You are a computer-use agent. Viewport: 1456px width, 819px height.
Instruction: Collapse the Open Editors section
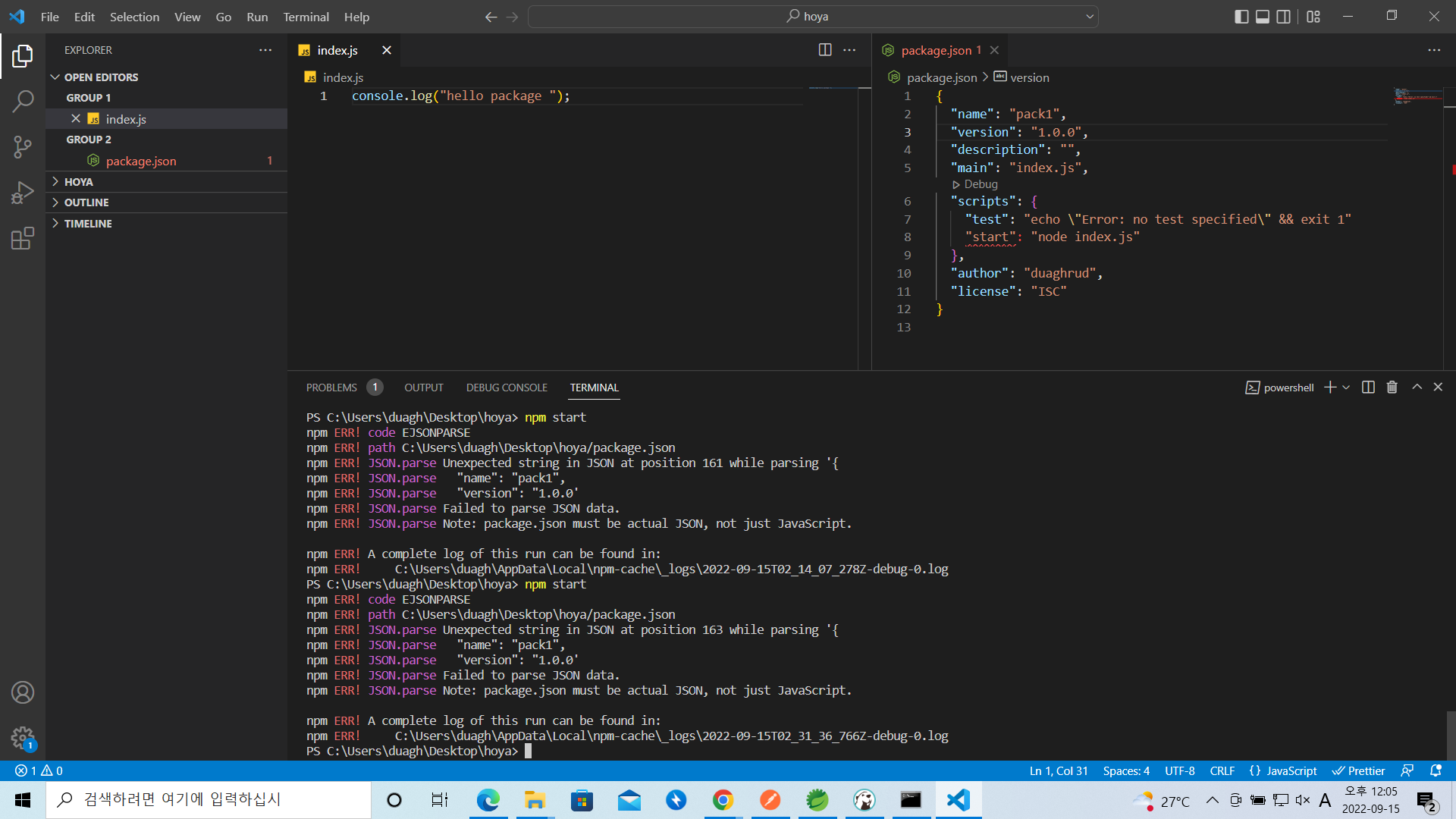pyautogui.click(x=167, y=77)
